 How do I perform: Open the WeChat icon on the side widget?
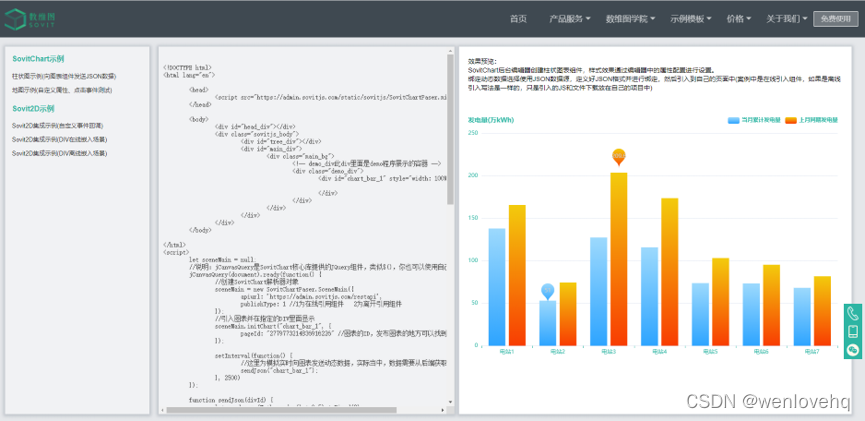(x=853, y=349)
